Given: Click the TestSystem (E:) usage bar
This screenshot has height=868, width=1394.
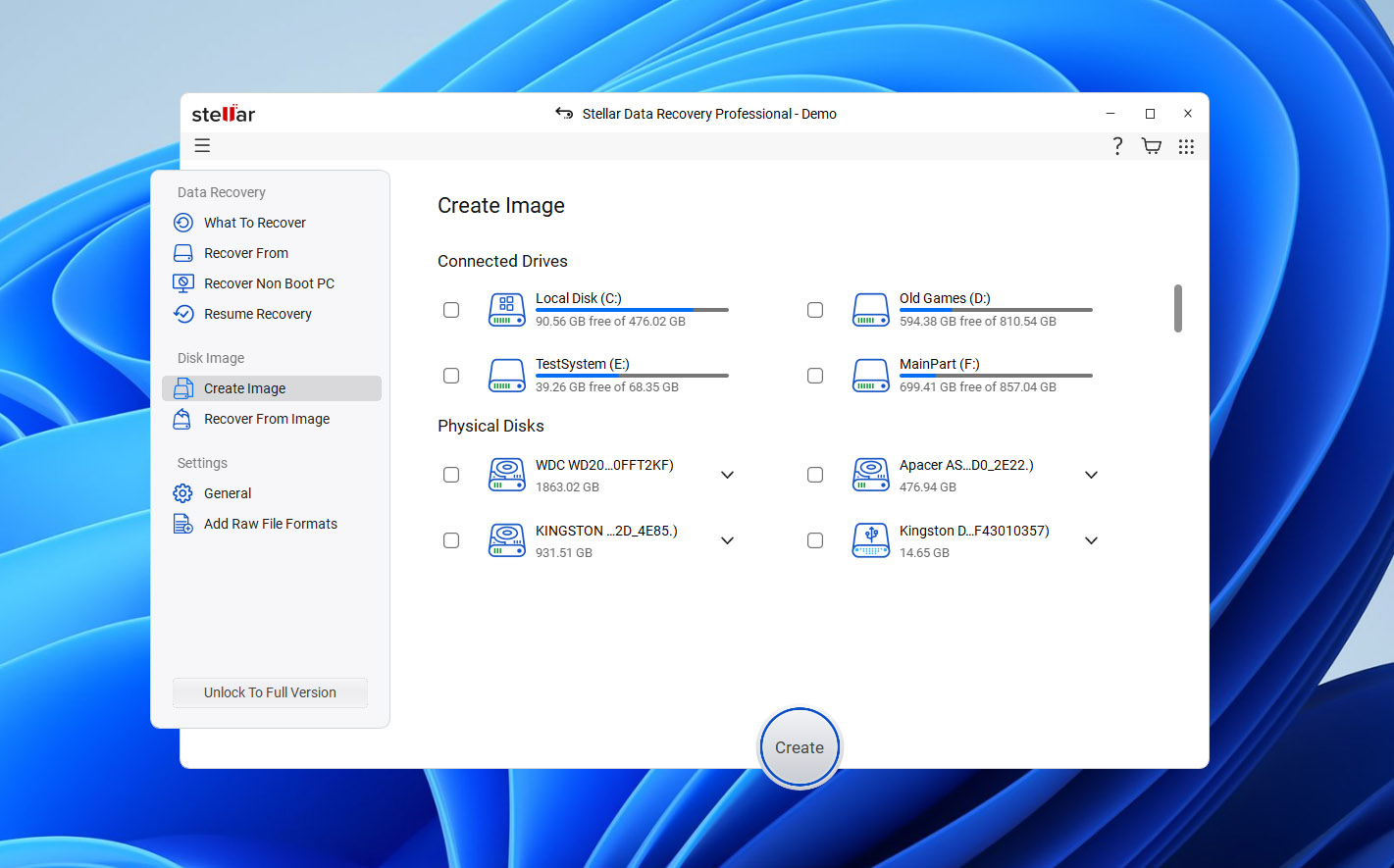Looking at the screenshot, I should pos(632,376).
